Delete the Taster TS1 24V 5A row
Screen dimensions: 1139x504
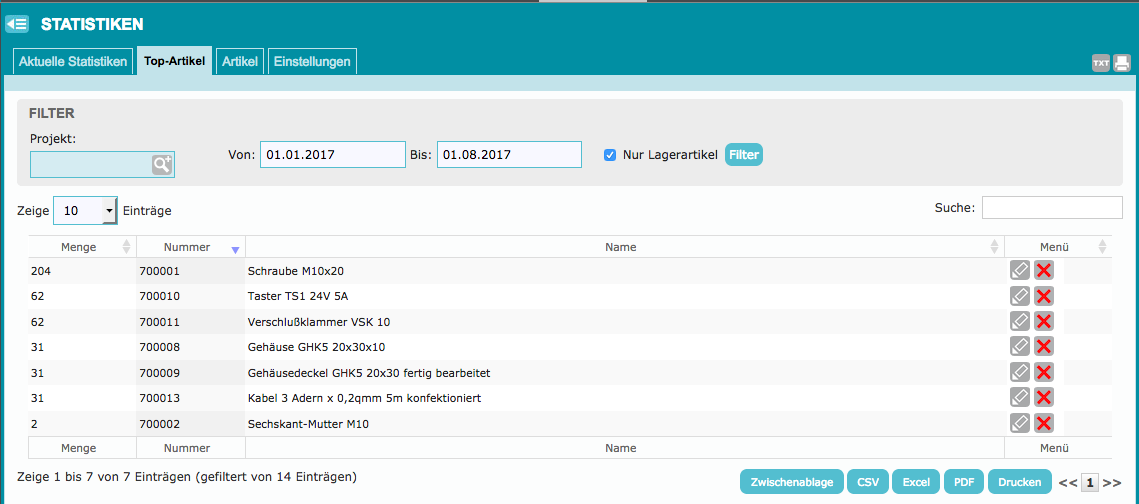[x=1044, y=296]
